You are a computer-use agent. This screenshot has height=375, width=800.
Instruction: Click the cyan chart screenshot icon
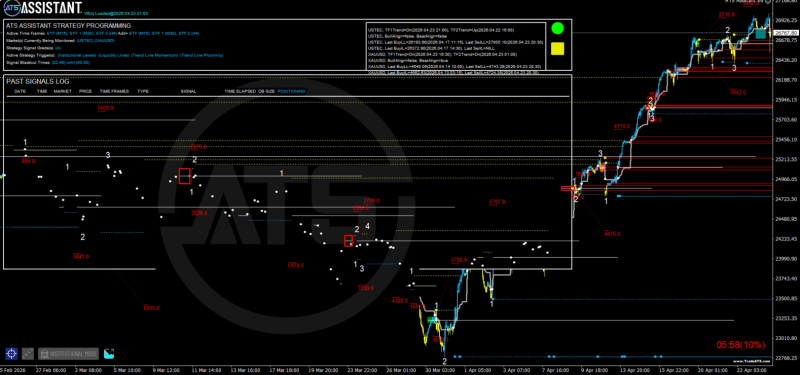(x=109, y=353)
